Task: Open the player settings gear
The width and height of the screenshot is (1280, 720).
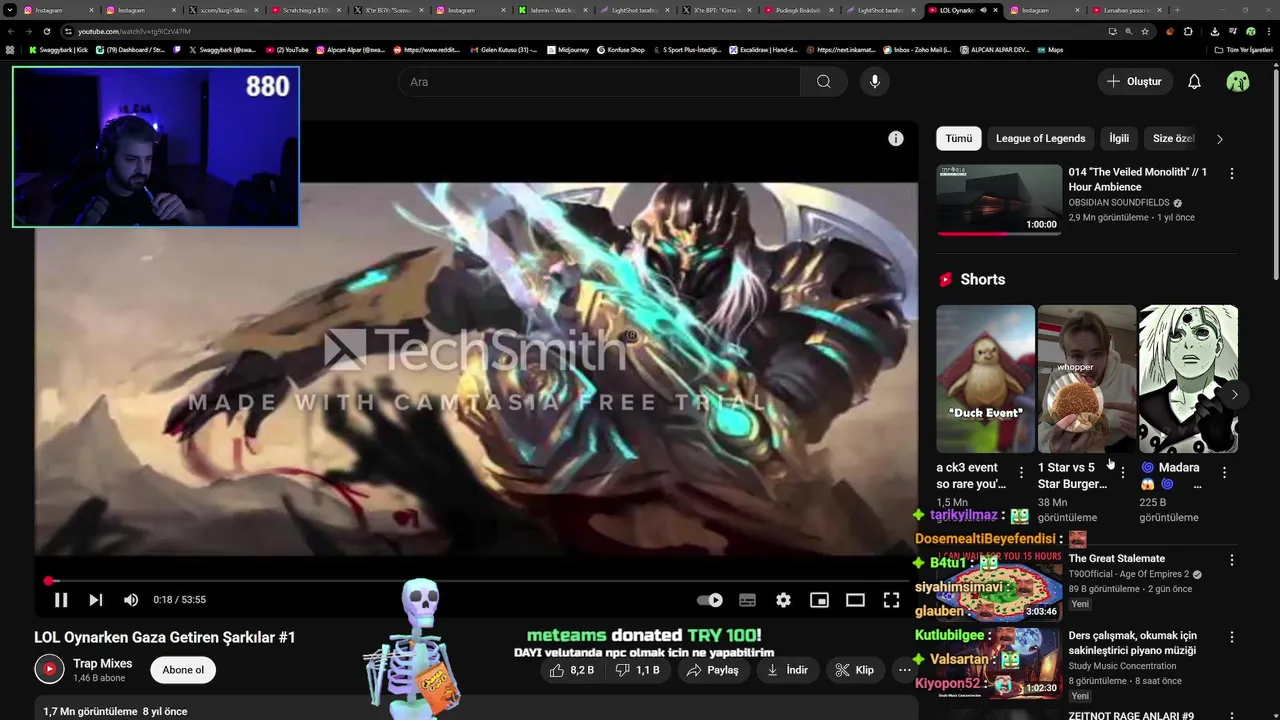Action: coord(783,600)
